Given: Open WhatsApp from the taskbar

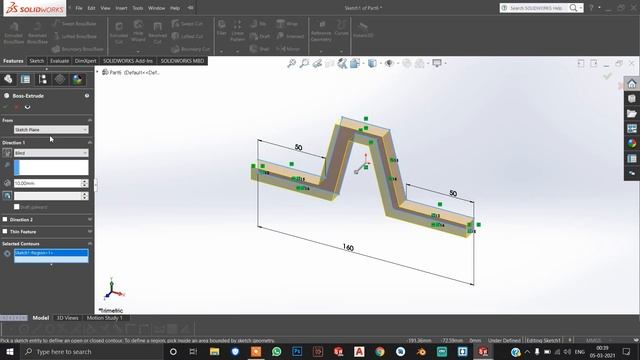Looking at the screenshot, I should pos(276,351).
